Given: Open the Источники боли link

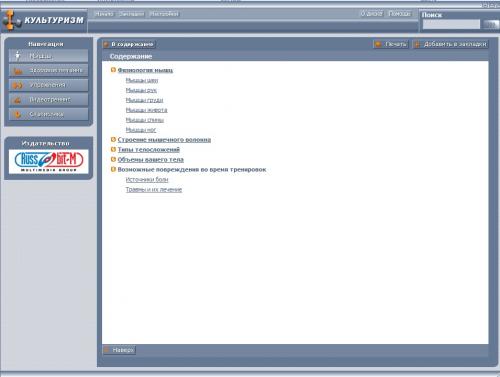Looking at the screenshot, I should pyautogui.click(x=147, y=179).
